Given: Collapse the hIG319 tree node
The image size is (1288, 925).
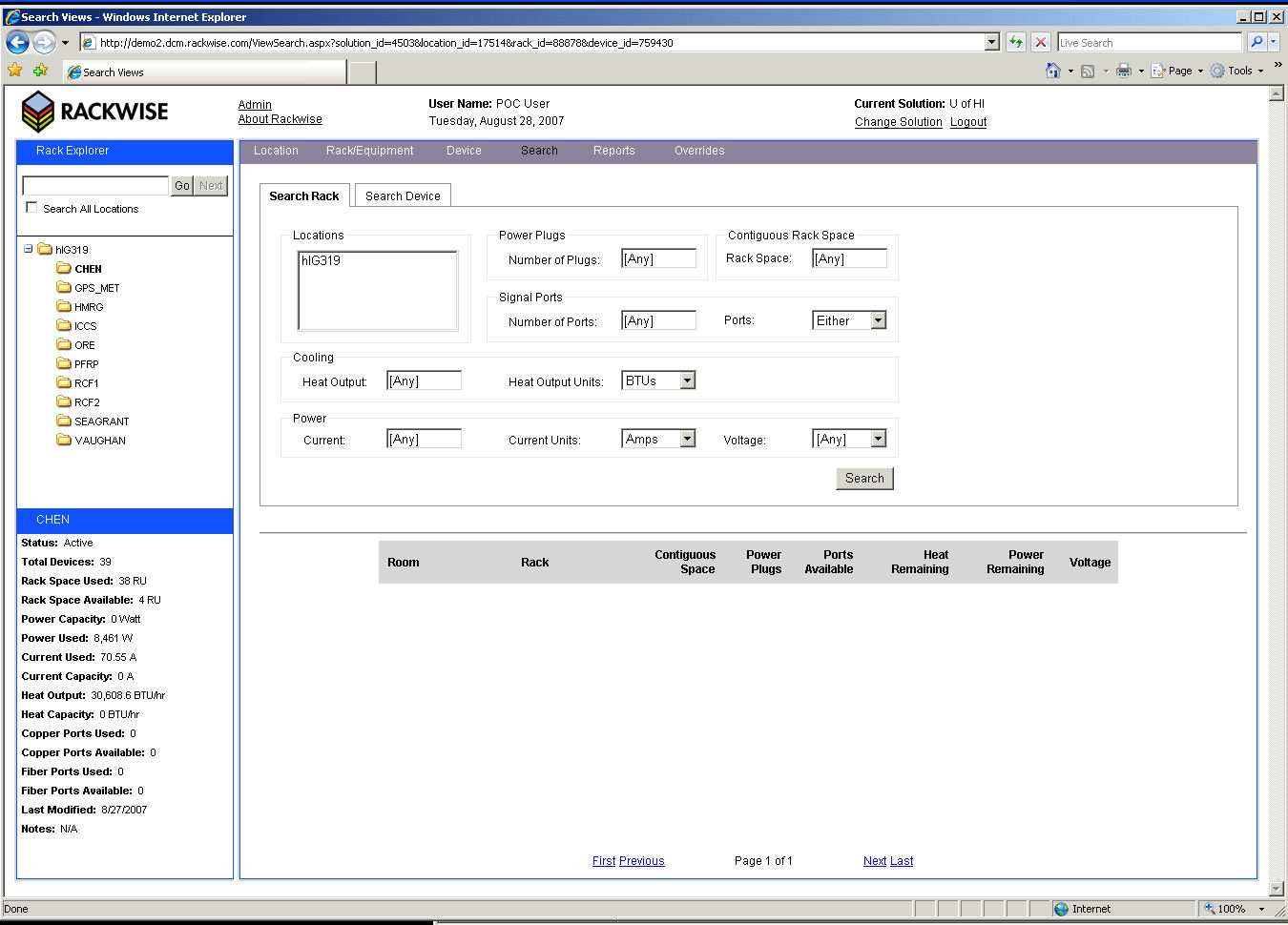Looking at the screenshot, I should [28, 249].
